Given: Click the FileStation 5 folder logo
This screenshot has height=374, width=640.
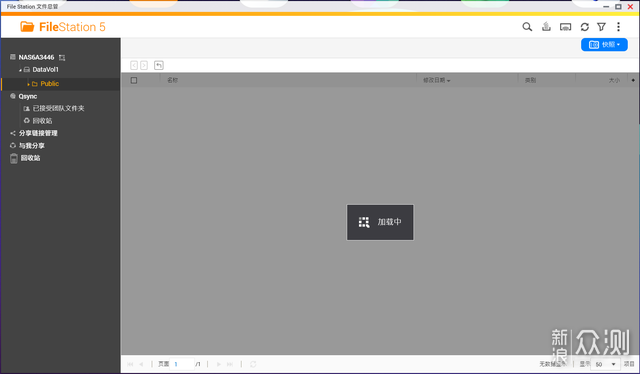Looking at the screenshot, I should (x=27, y=27).
